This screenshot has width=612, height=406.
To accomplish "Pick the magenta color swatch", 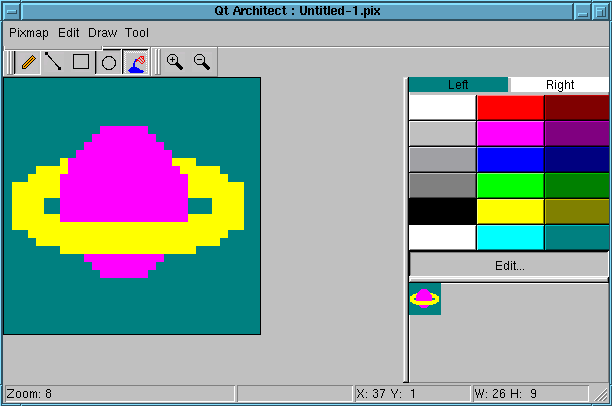I will (510, 134).
